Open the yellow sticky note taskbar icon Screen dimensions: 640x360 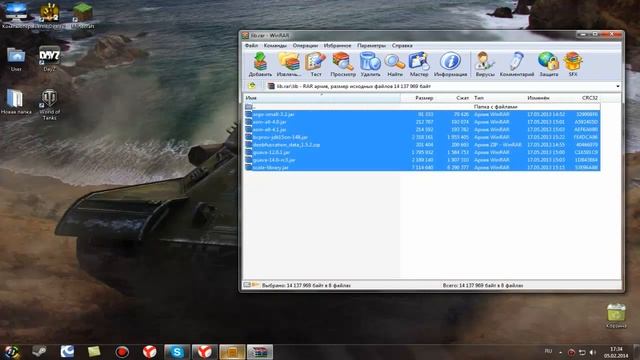pos(94,352)
